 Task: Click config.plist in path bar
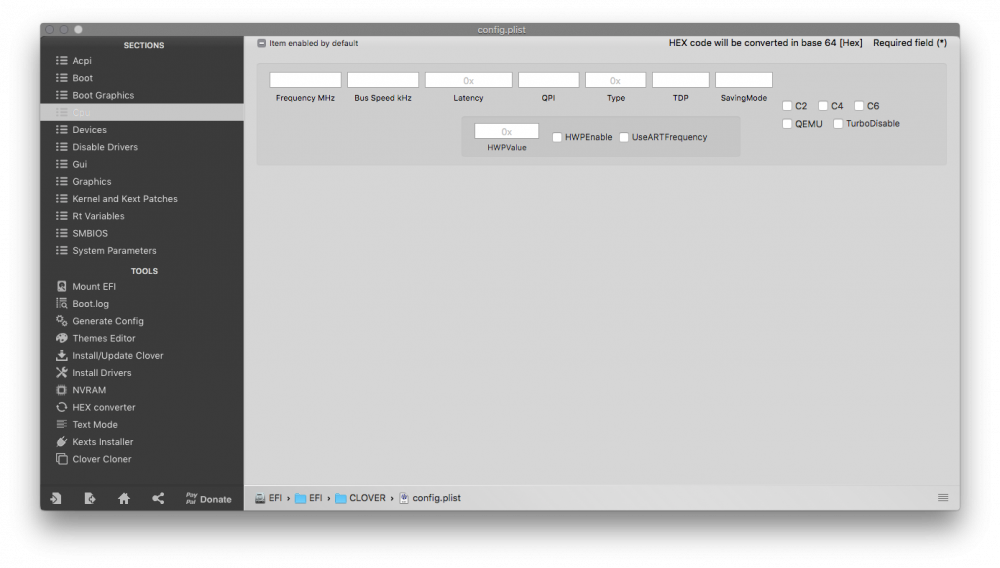point(430,498)
